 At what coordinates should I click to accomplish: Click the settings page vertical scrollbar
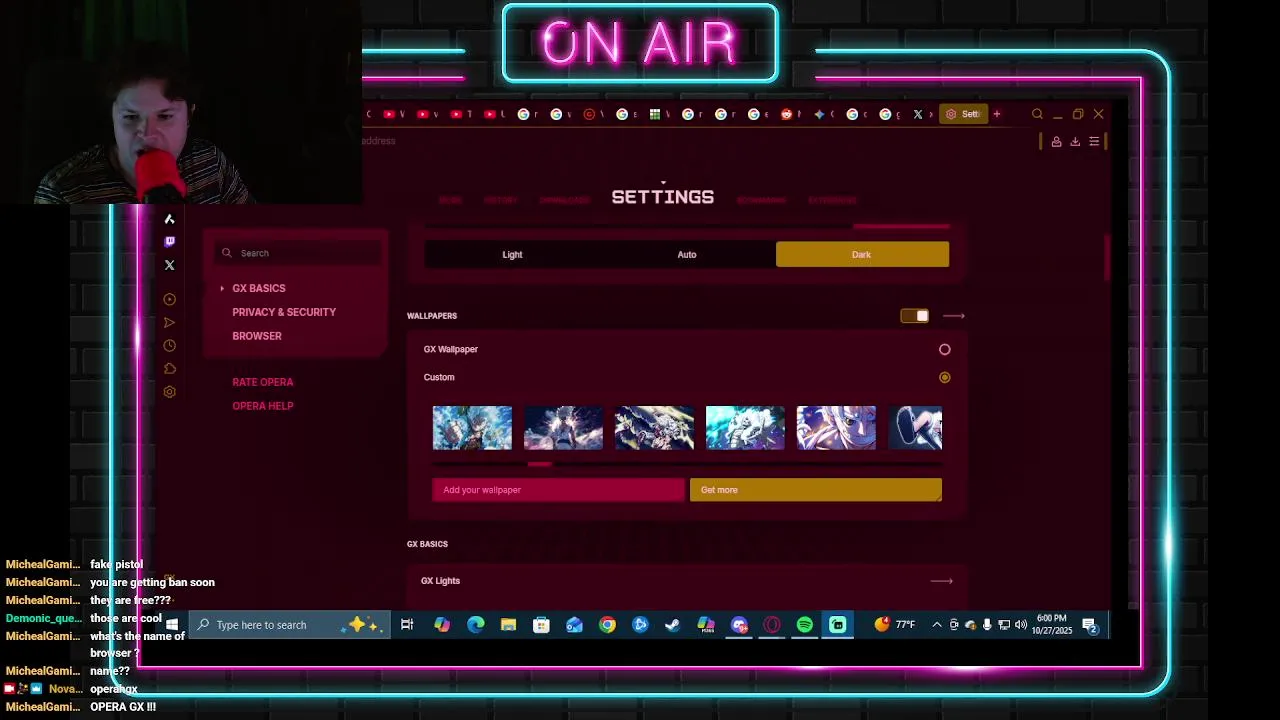pyautogui.click(x=1107, y=258)
